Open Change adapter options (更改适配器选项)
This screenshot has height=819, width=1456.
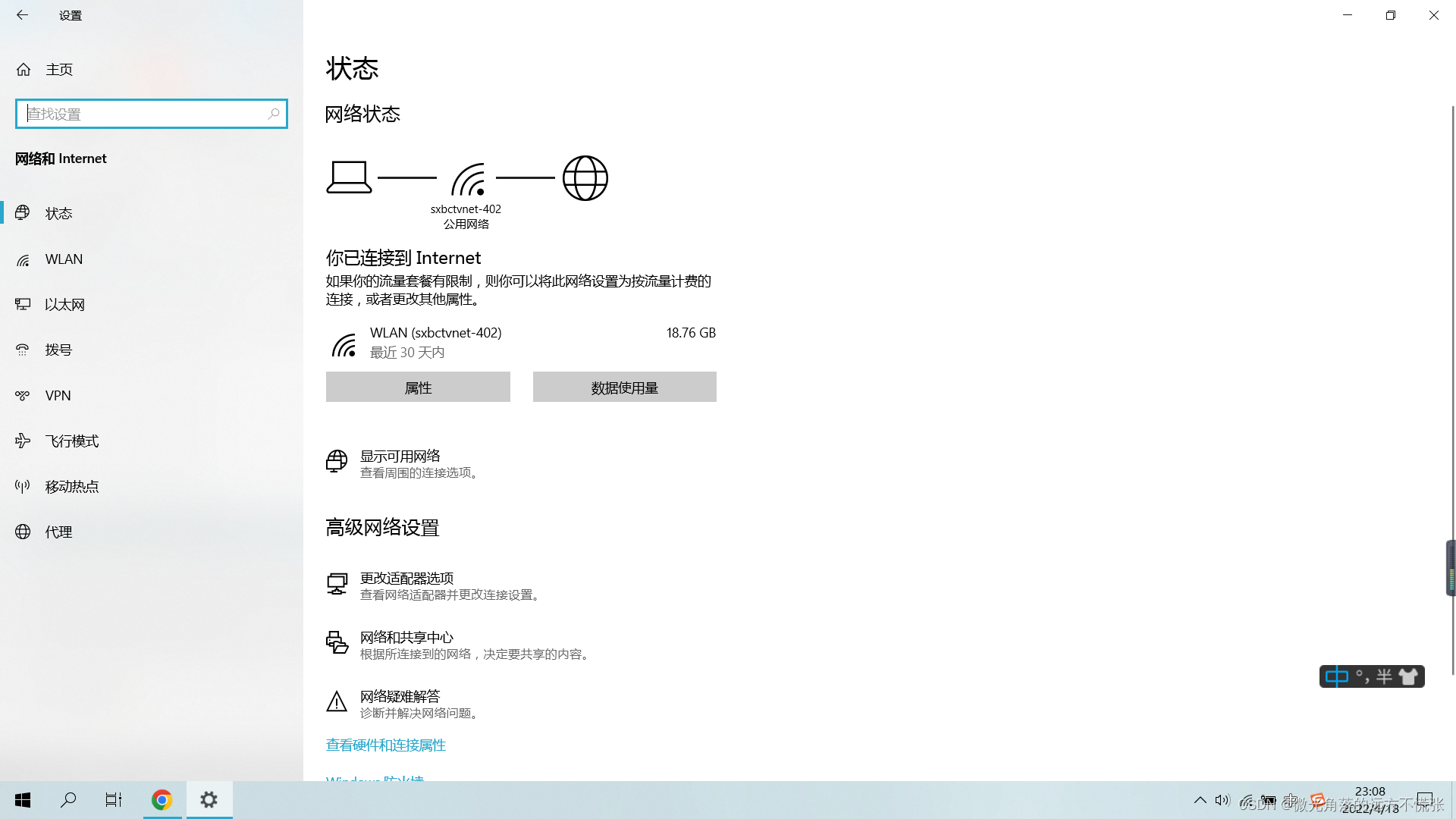tap(406, 579)
